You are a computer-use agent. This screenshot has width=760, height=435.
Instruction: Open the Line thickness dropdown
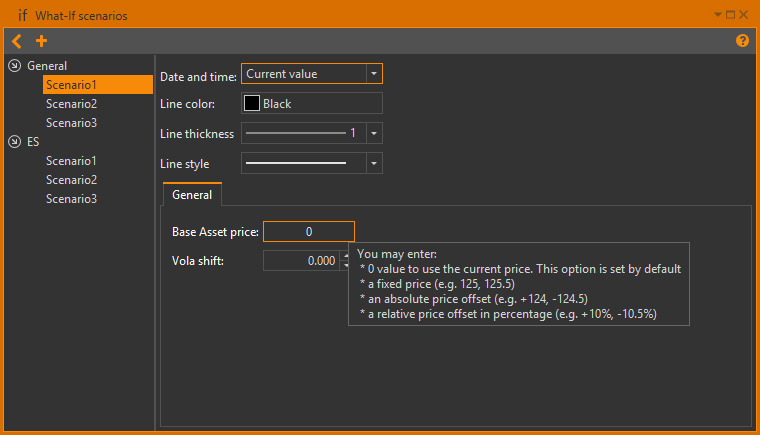[373, 134]
